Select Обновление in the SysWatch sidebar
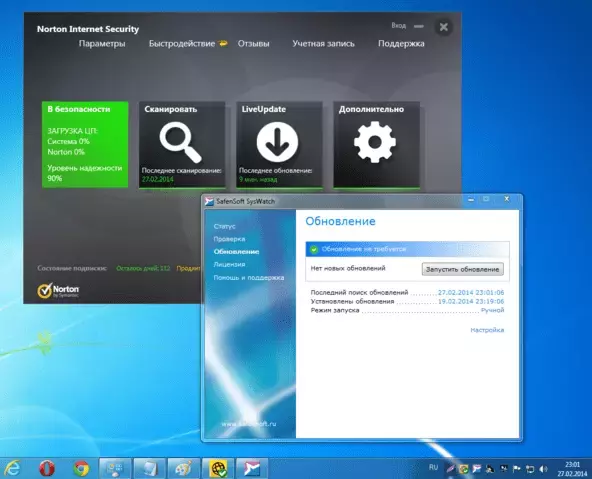This screenshot has height=479, width=592. tap(236, 252)
